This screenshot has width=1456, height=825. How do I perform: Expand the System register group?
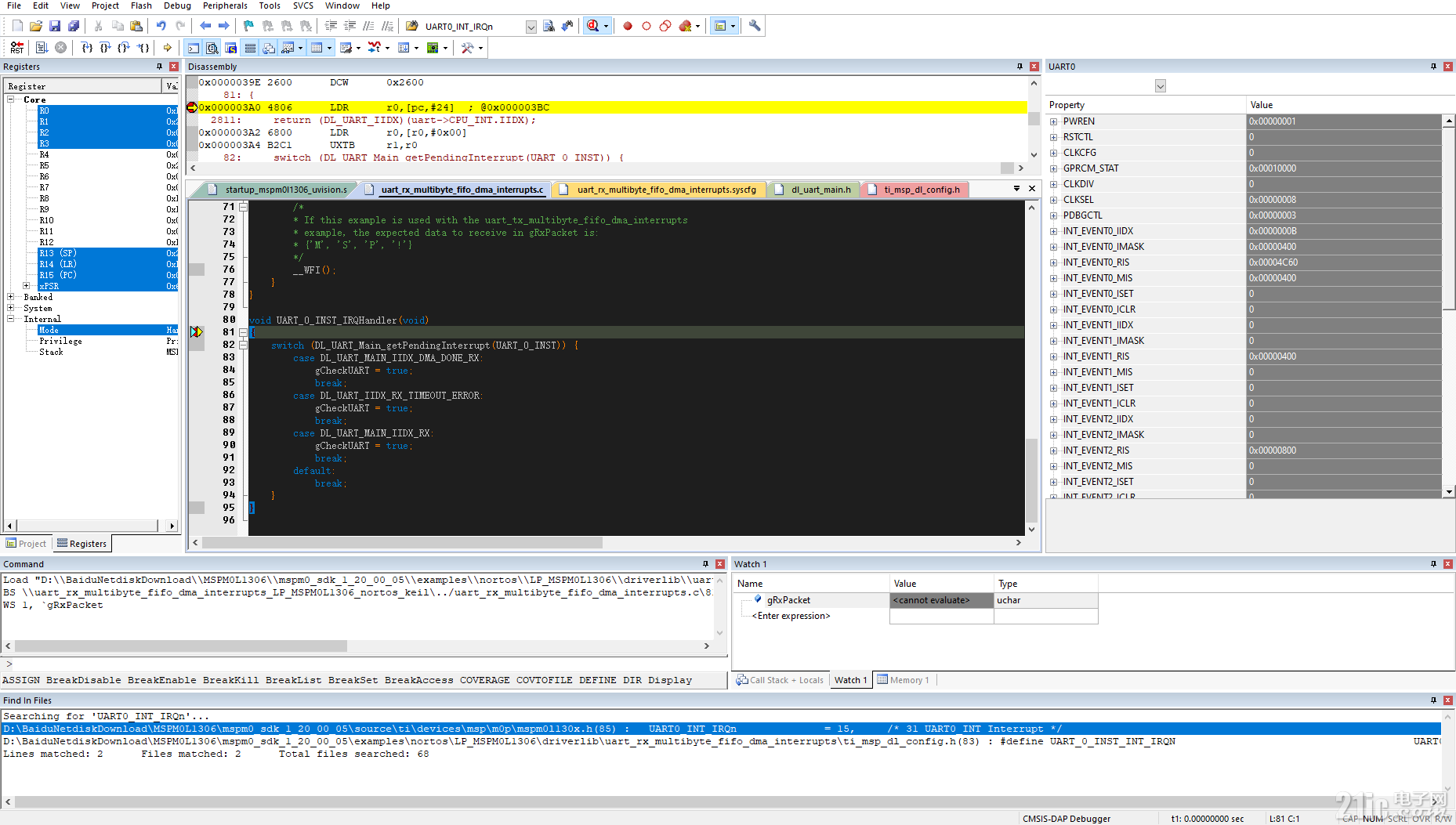tap(11, 308)
